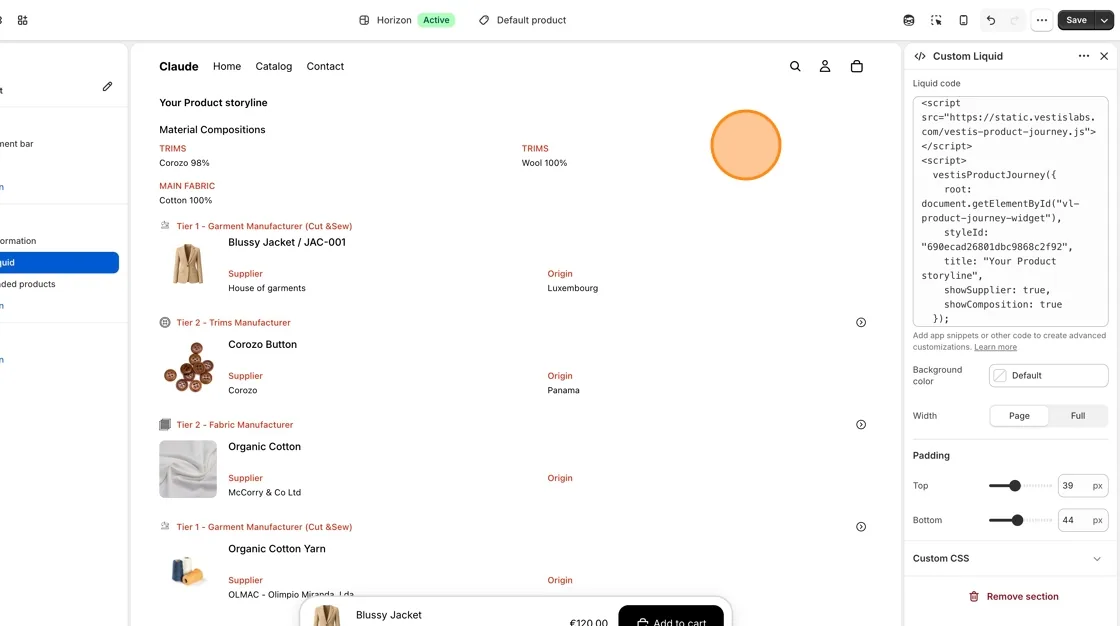The width and height of the screenshot is (1120, 626).
Task: Click the storefront search icon
Action: coord(795,66)
